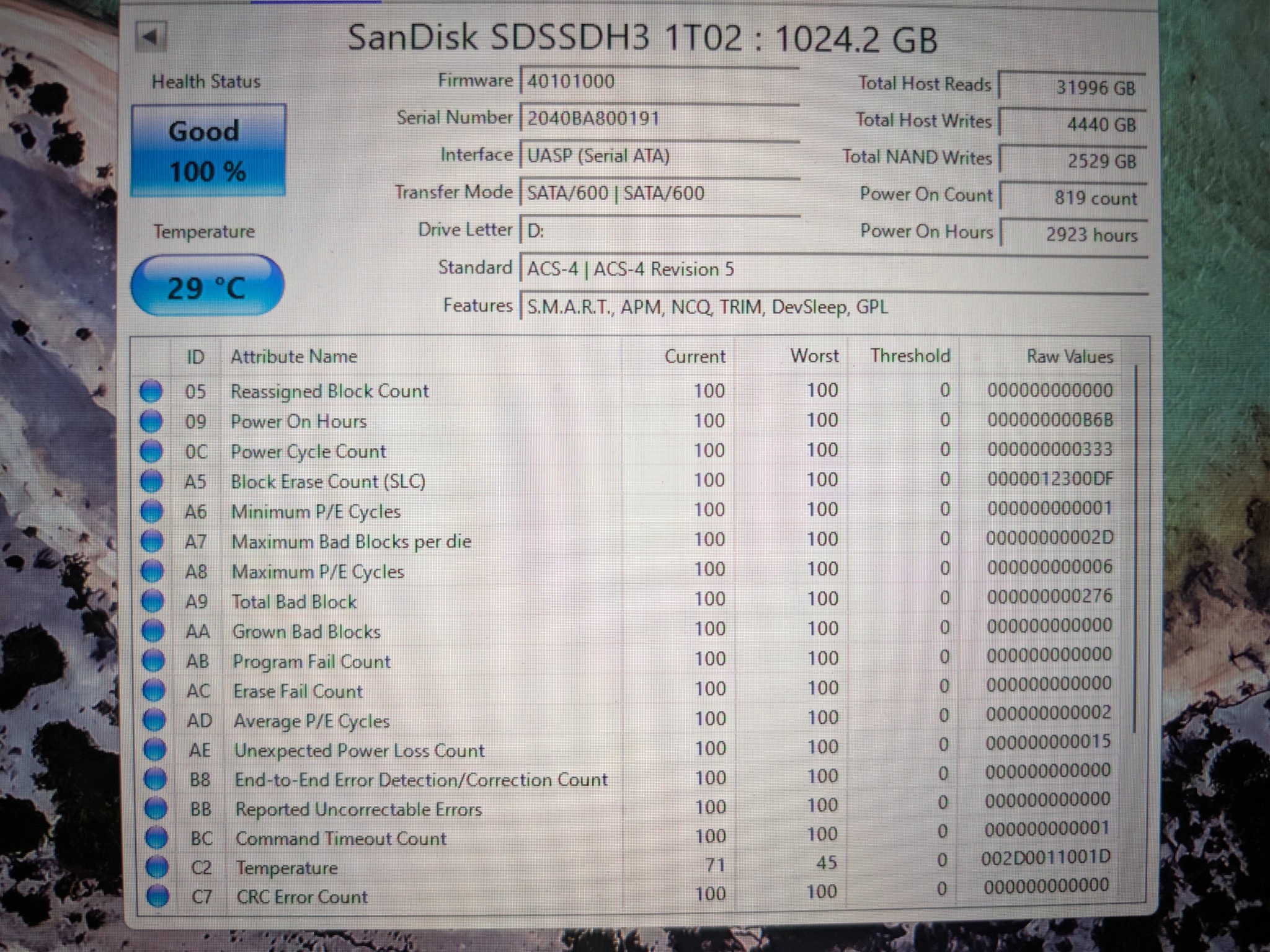Select the Block Erase Count (SLC) attribute name

328,482
